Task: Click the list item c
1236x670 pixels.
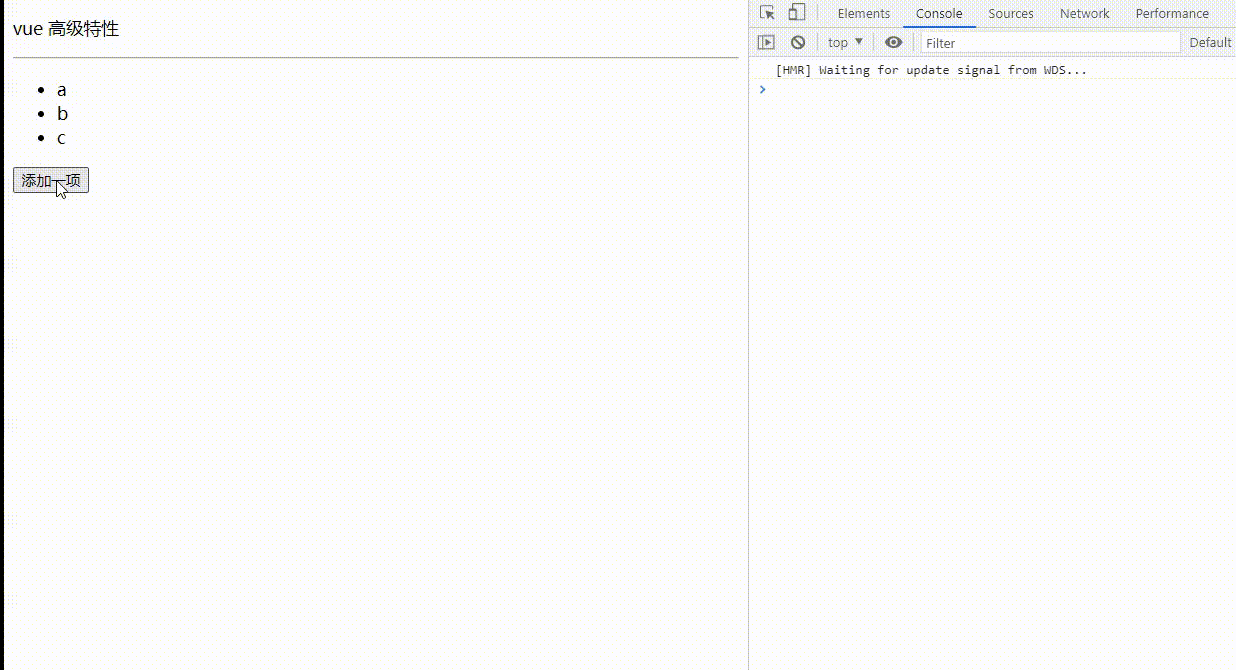Action: 61,138
